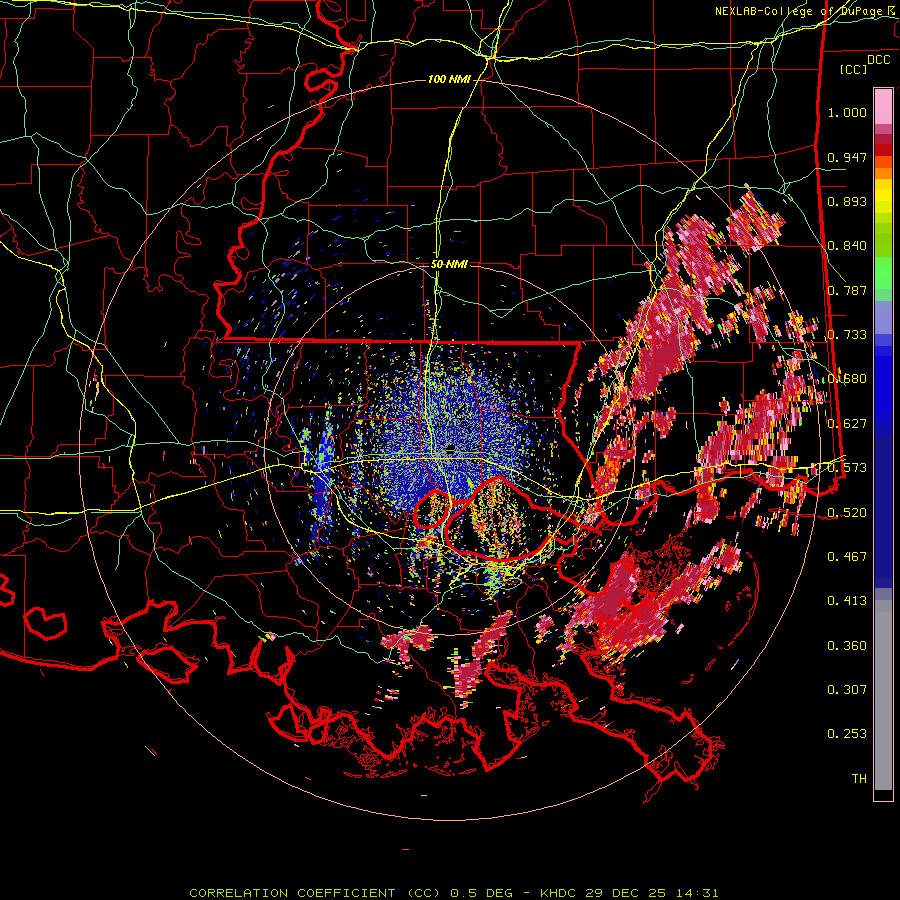Select the 0.840 scale value
This screenshot has width=900, height=900.
tap(847, 246)
